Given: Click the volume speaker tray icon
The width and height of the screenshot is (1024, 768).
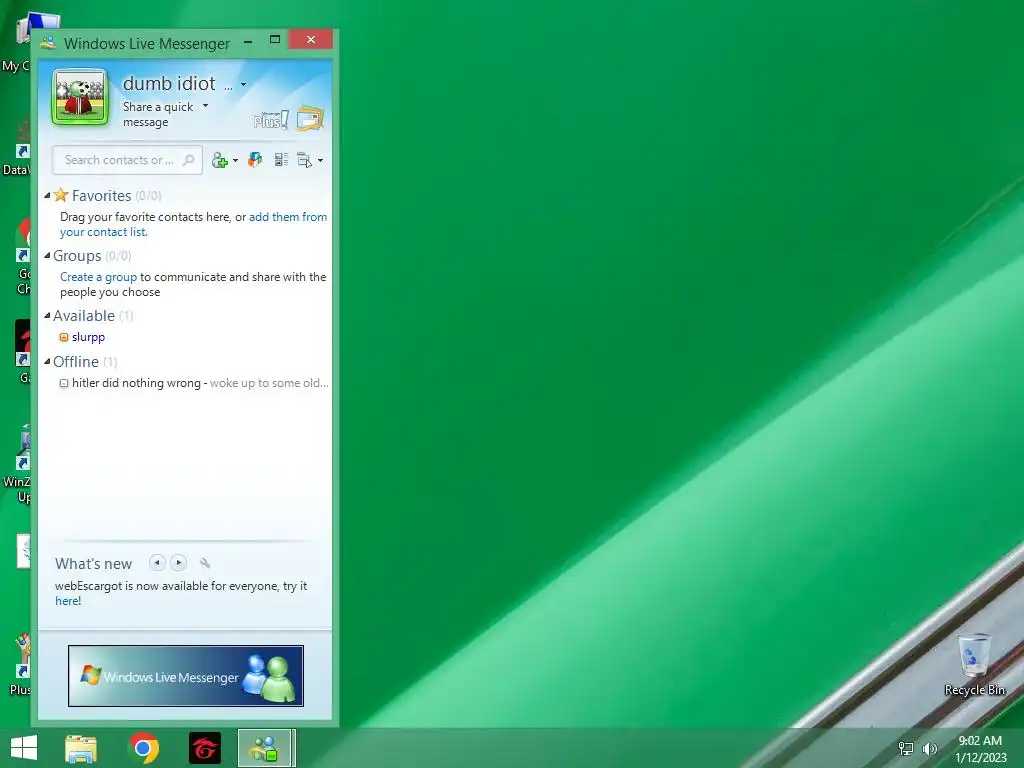Looking at the screenshot, I should (929, 749).
